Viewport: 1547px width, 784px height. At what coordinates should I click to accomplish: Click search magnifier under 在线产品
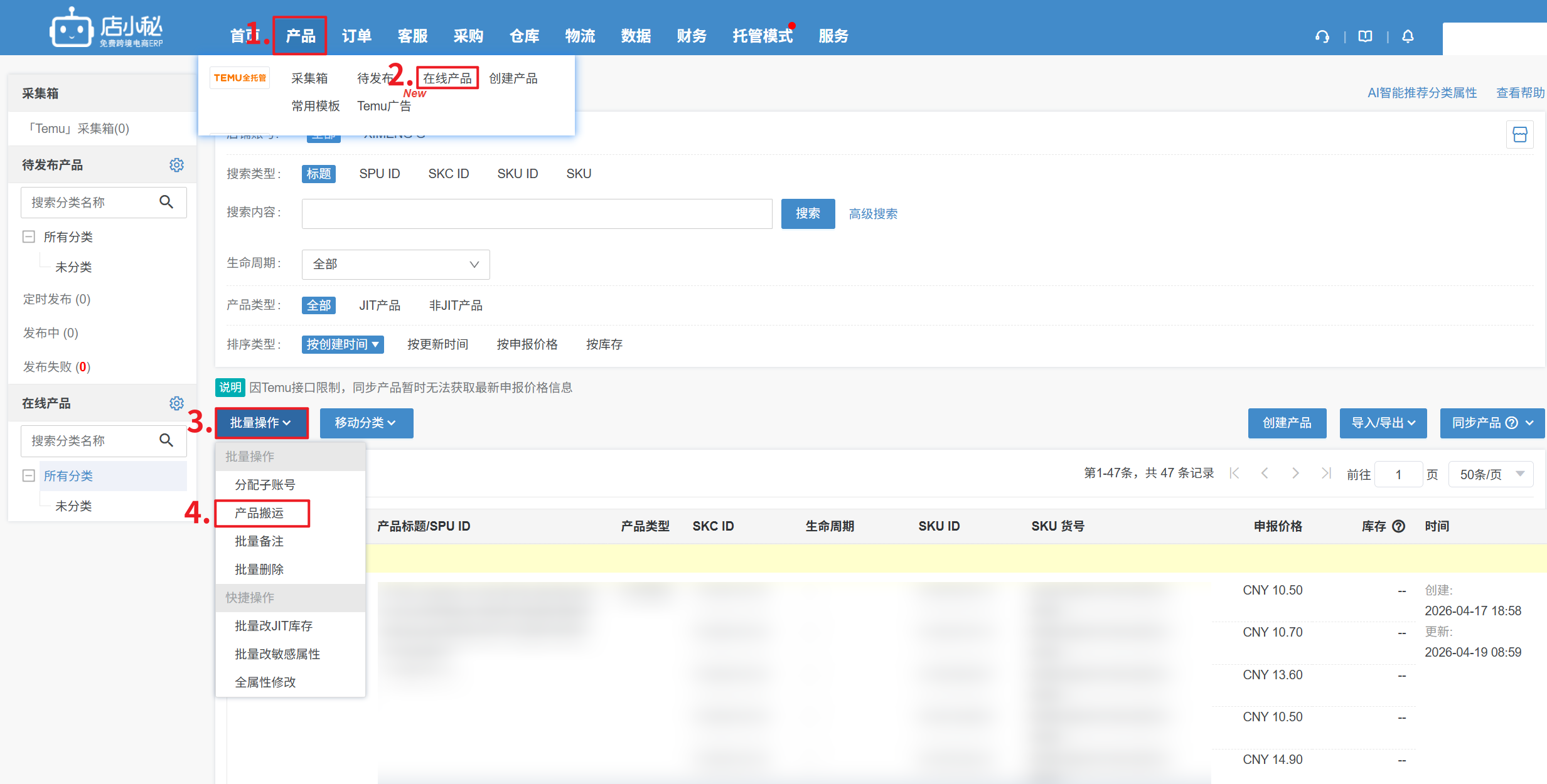[166, 440]
